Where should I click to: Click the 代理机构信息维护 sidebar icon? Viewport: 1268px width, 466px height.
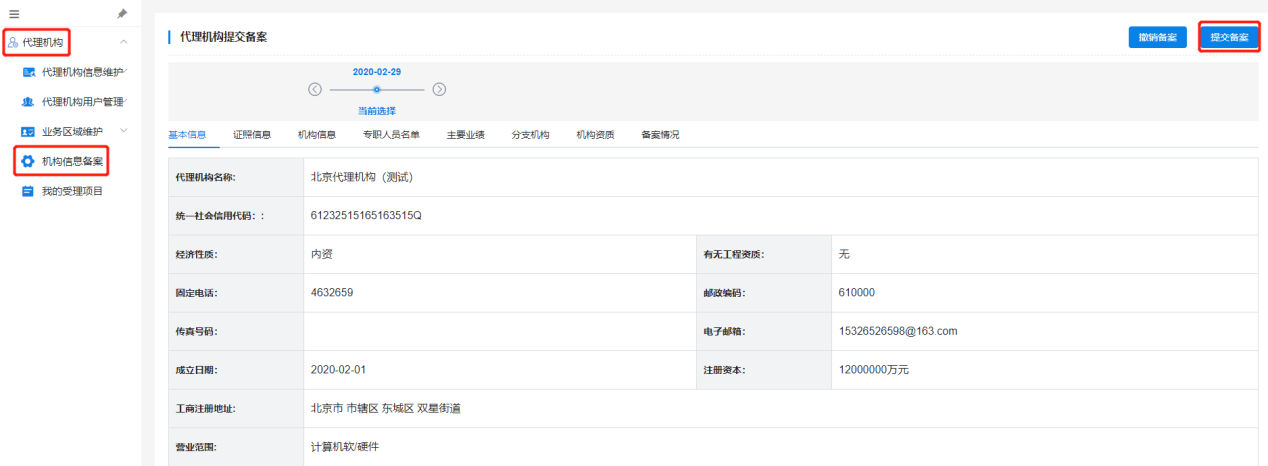click(29, 72)
